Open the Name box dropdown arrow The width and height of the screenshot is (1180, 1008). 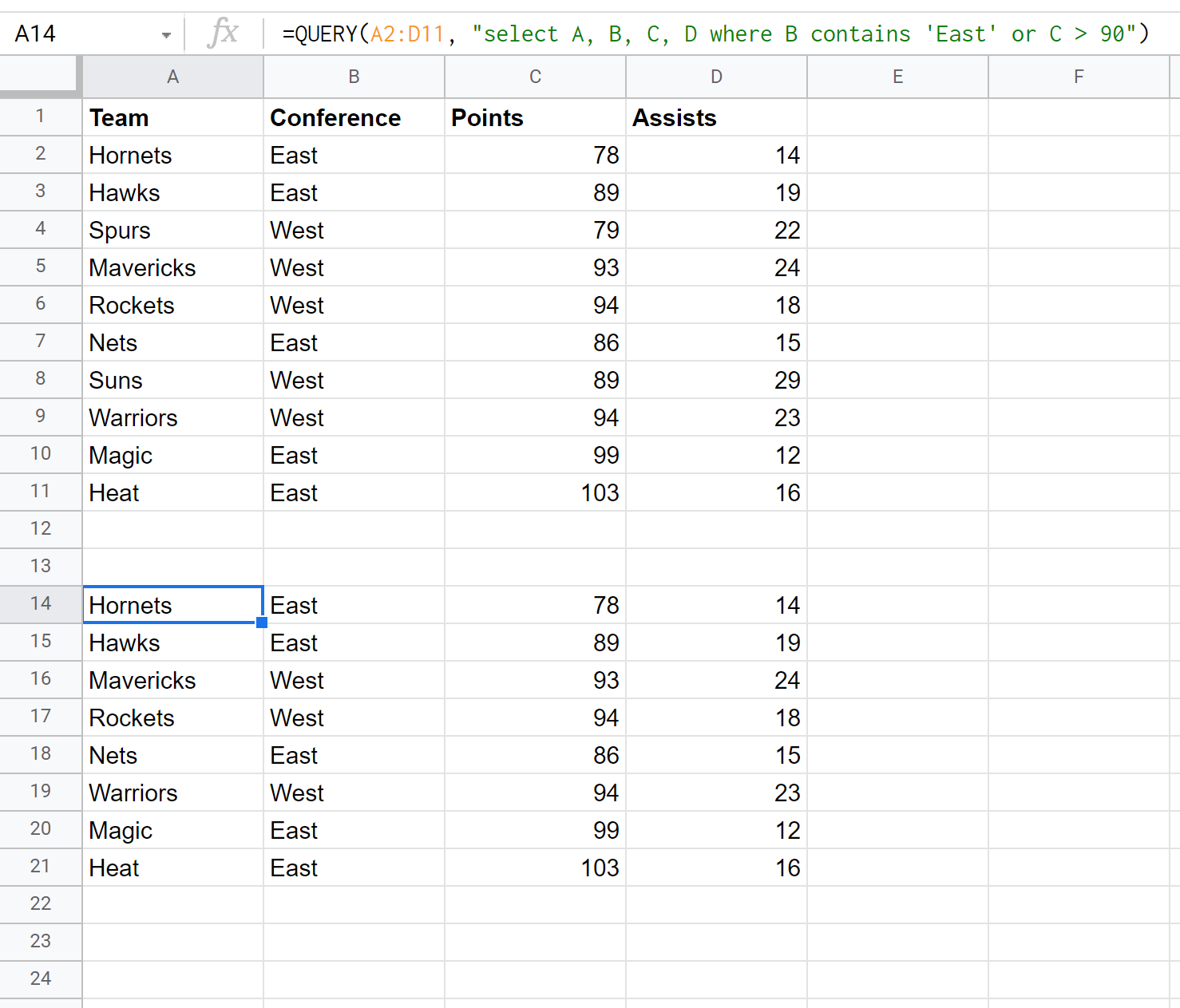click(x=166, y=35)
